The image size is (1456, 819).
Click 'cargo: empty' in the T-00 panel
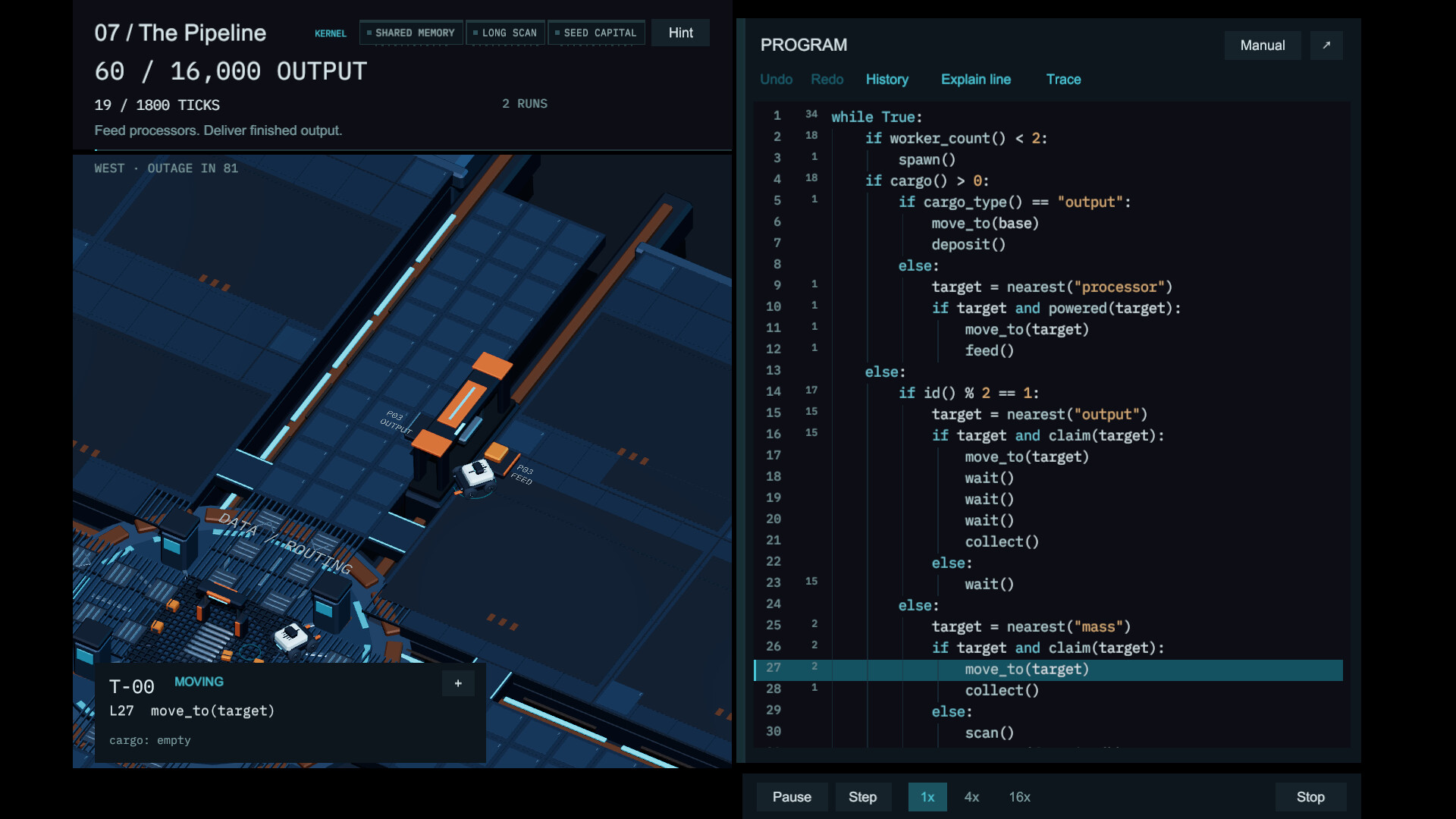click(x=150, y=741)
